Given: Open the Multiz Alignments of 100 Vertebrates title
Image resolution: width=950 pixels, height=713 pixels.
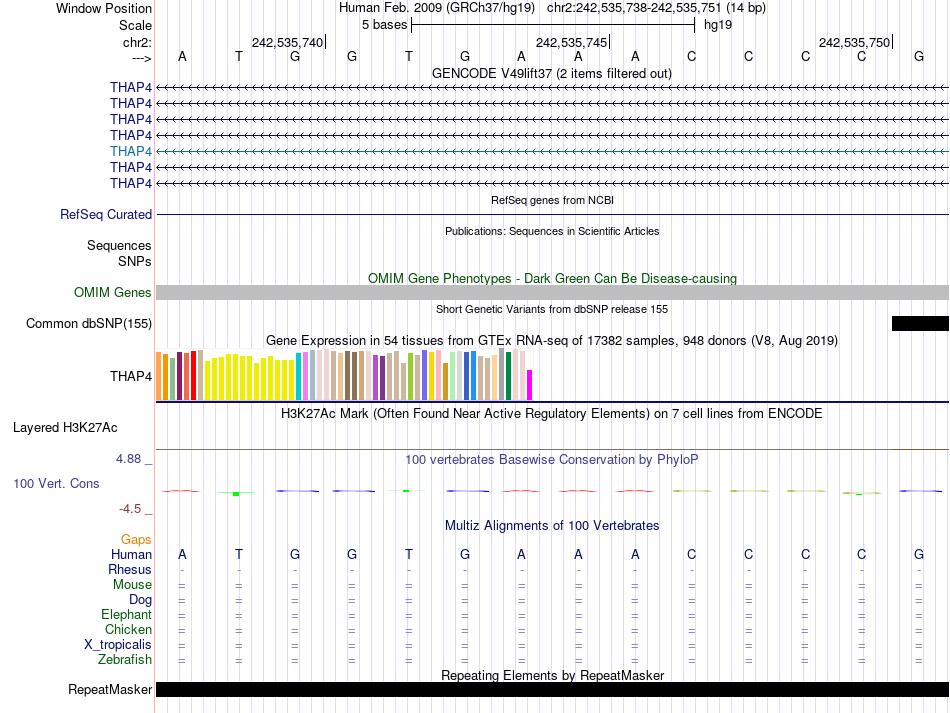Looking at the screenshot, I should click(552, 525).
